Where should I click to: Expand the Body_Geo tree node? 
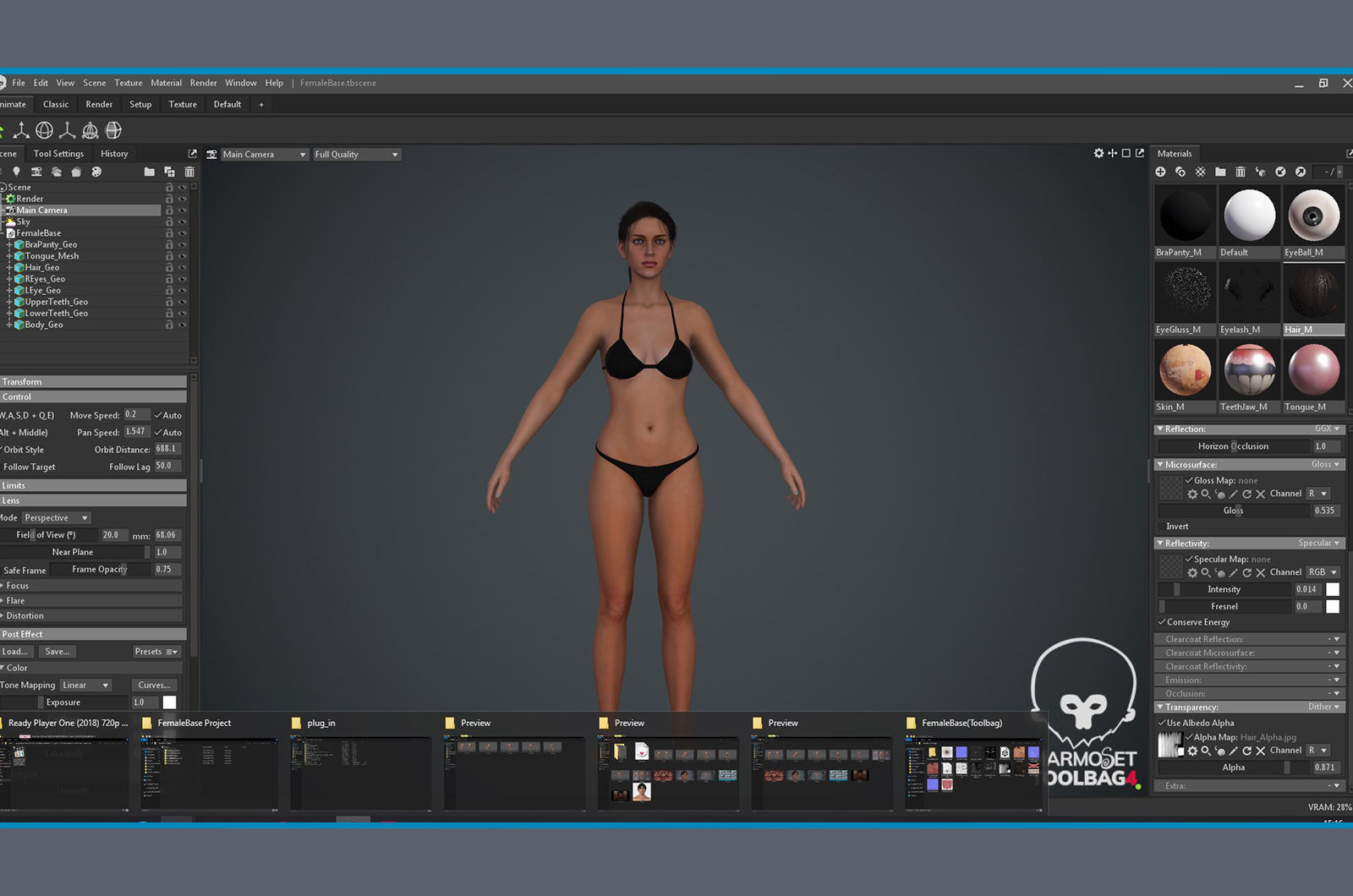tap(9, 325)
